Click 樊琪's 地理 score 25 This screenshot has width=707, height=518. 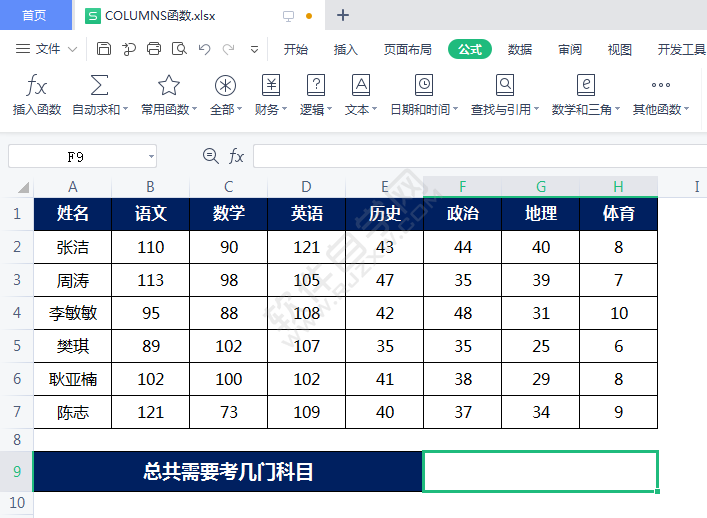(x=541, y=346)
